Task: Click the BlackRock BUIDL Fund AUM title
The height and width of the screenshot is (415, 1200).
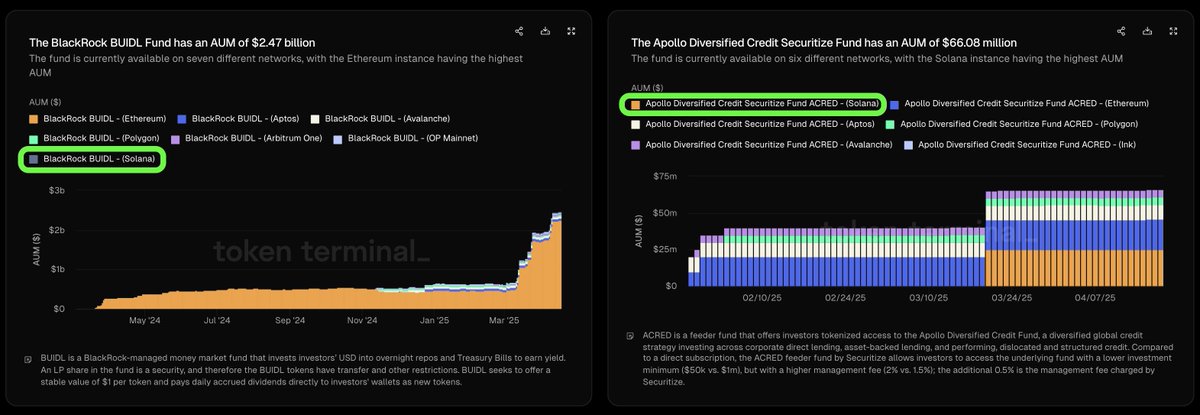Action: pyautogui.click(x=172, y=43)
